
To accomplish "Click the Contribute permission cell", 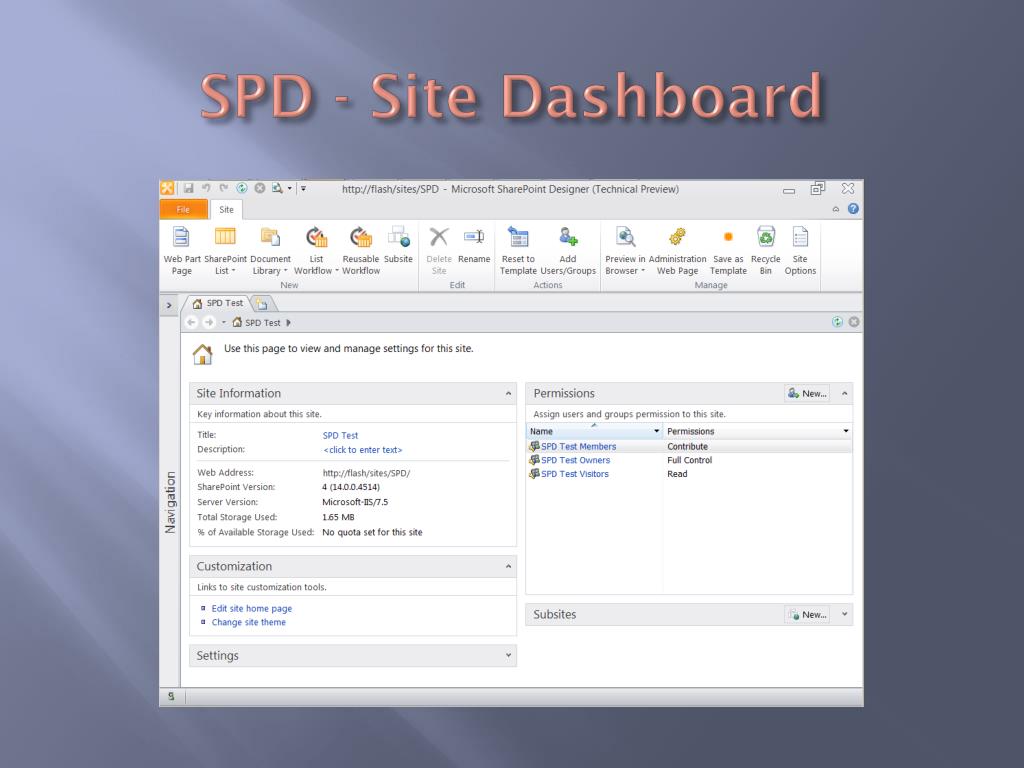I will coord(687,447).
